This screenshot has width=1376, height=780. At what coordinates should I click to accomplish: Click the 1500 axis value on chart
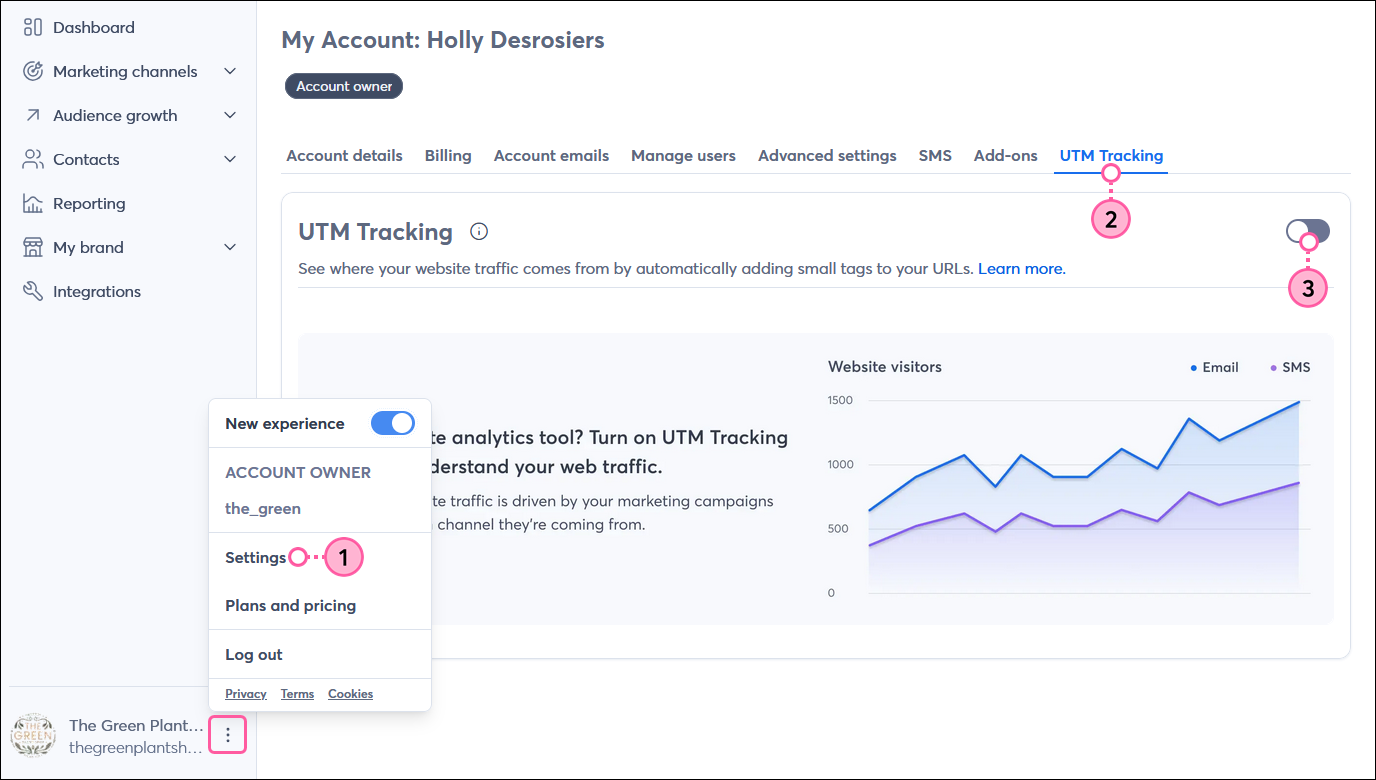(841, 400)
